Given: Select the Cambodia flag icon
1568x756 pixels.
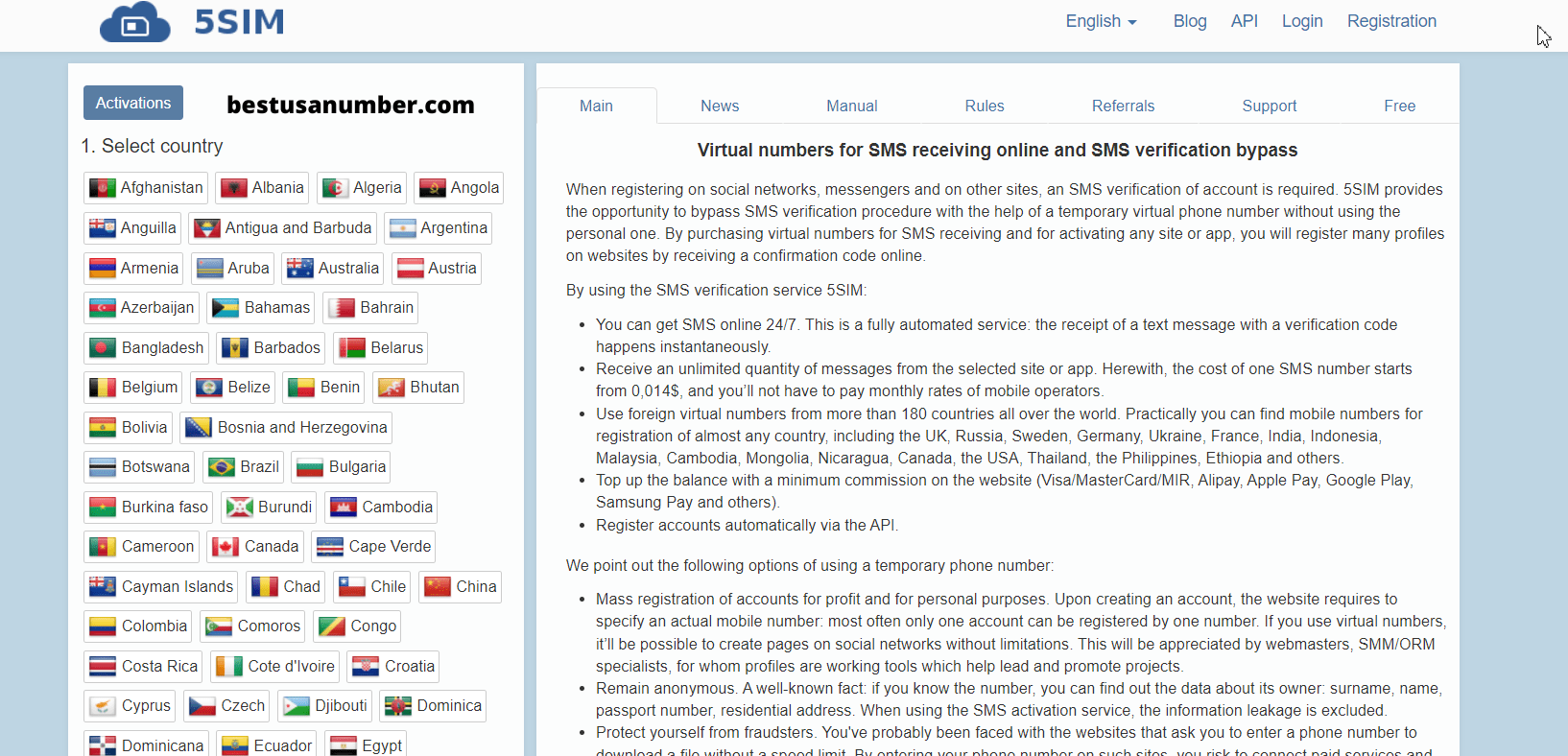Looking at the screenshot, I should tap(344, 508).
